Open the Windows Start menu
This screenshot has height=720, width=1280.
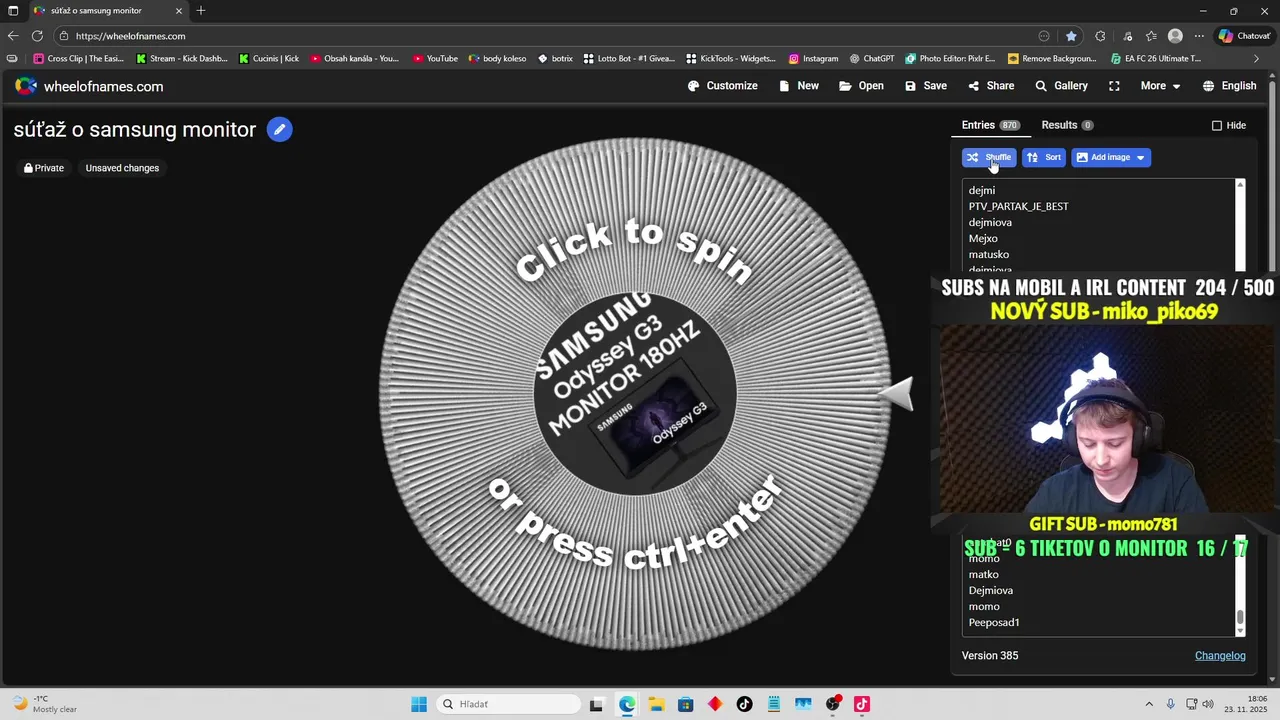pyautogui.click(x=419, y=704)
